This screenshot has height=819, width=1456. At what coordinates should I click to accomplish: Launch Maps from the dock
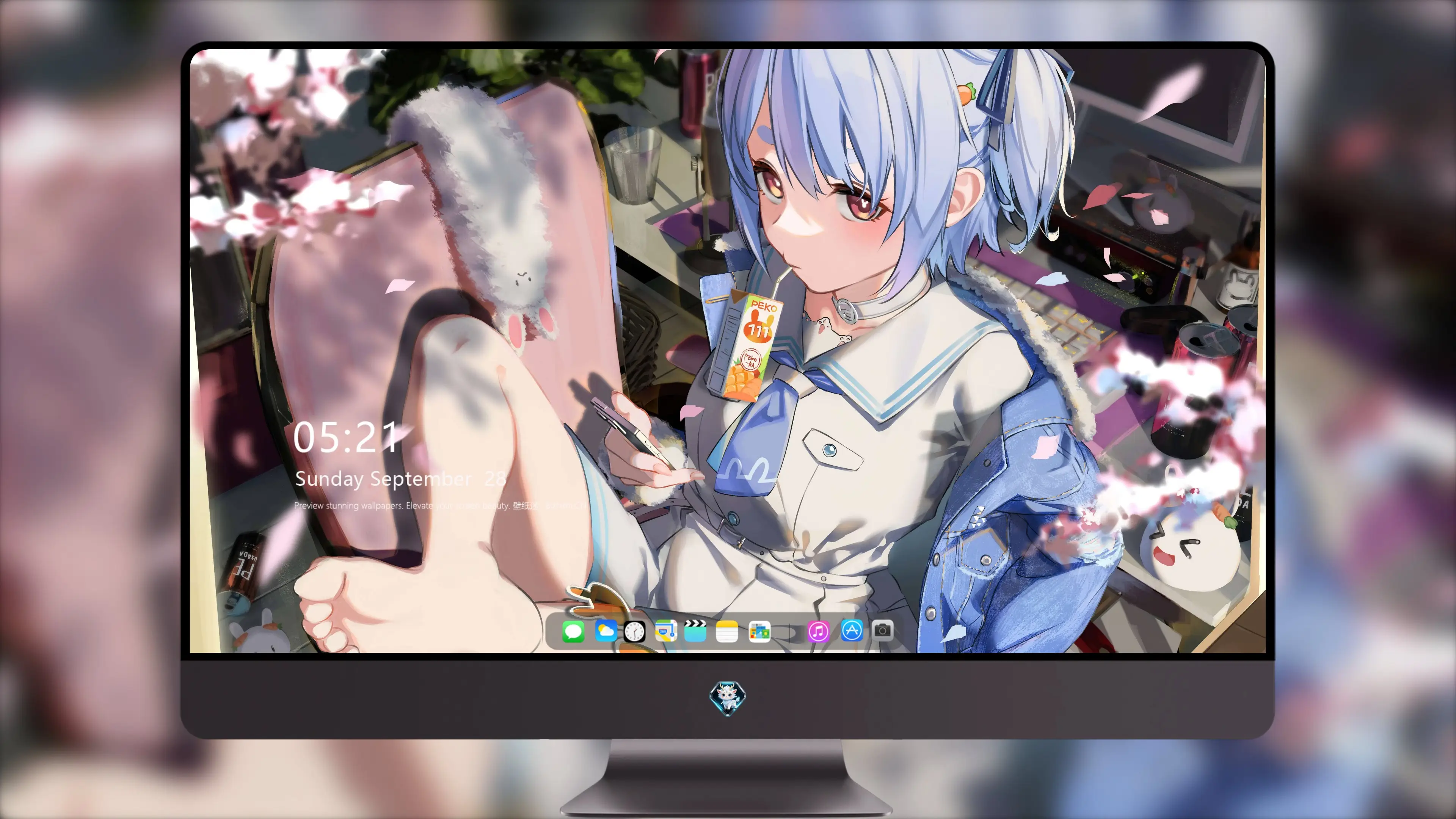click(666, 631)
